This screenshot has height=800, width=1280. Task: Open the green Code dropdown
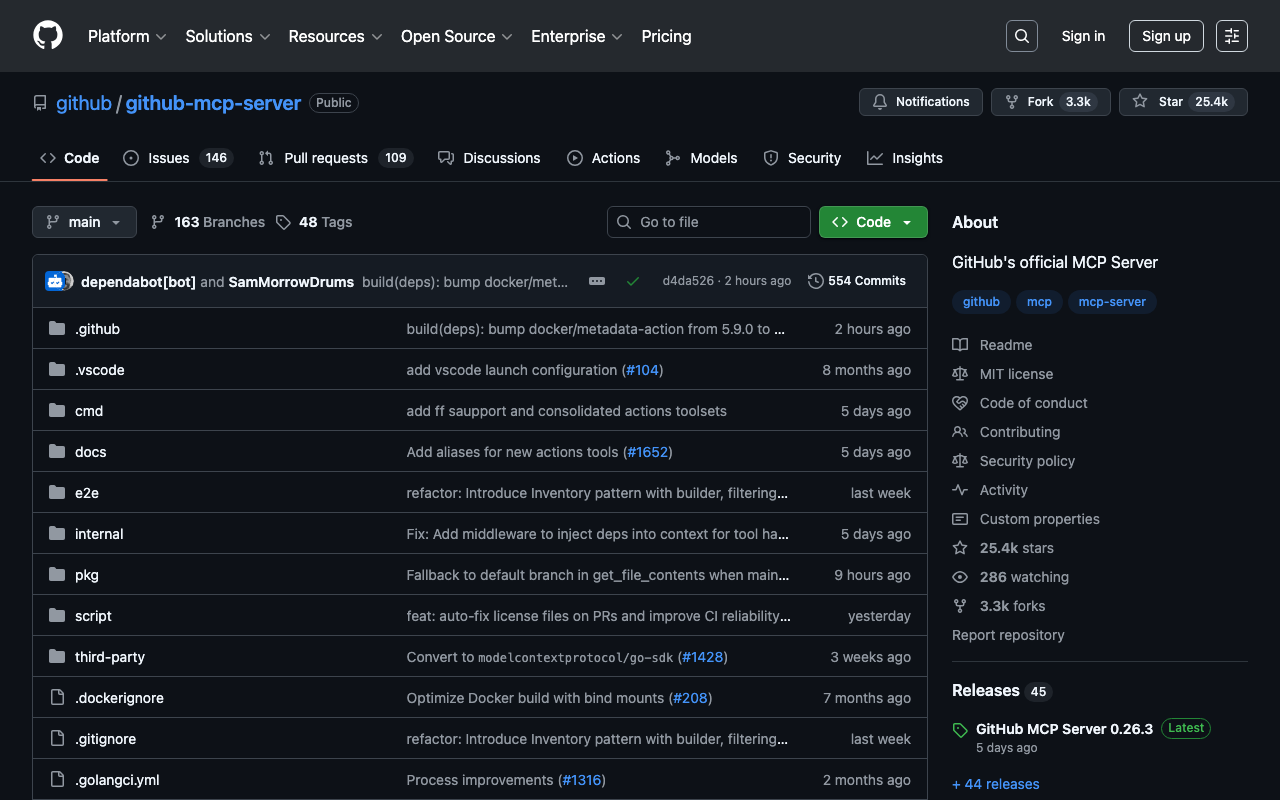point(873,222)
